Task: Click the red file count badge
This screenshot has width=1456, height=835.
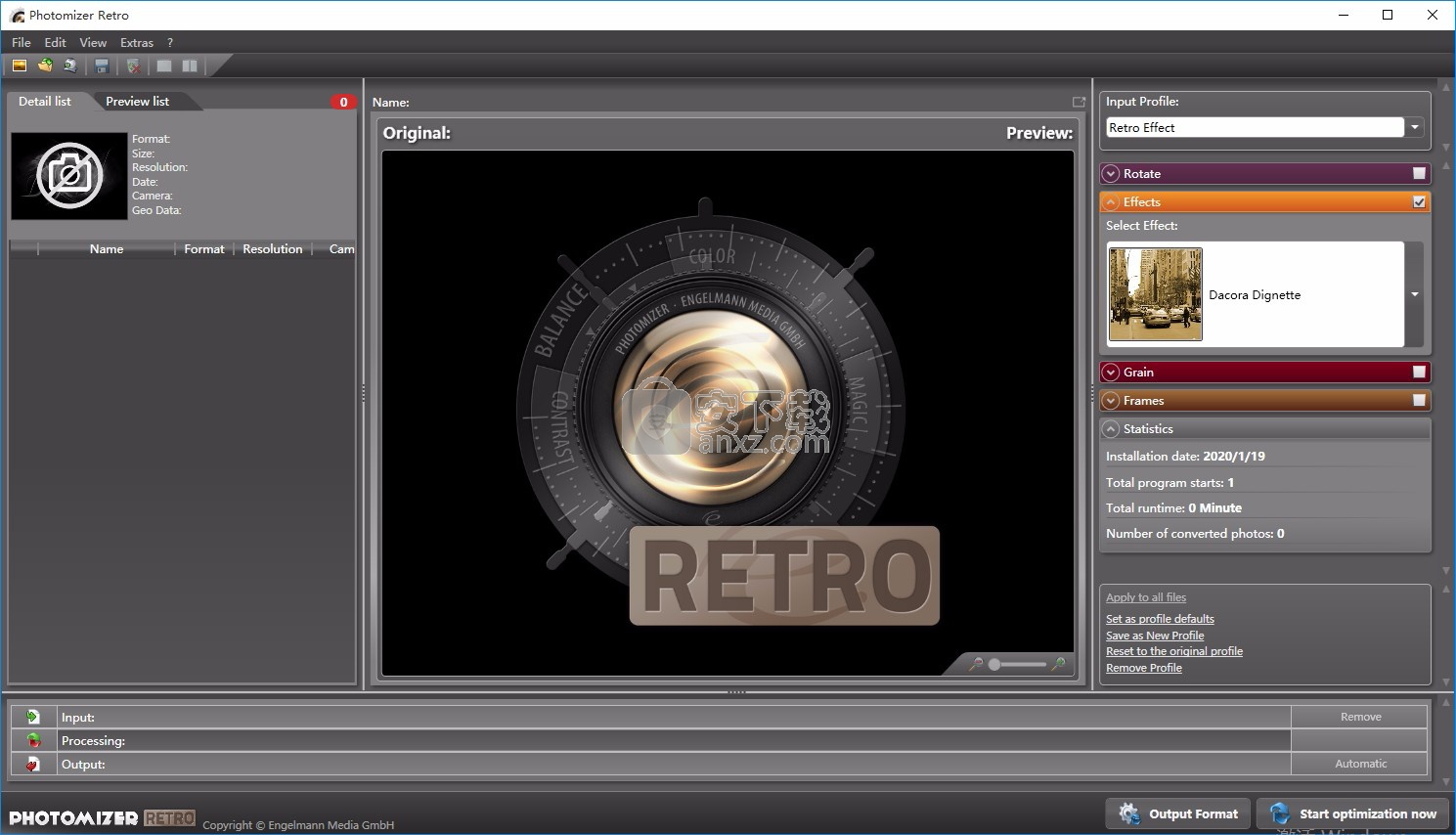Action: pos(343,102)
